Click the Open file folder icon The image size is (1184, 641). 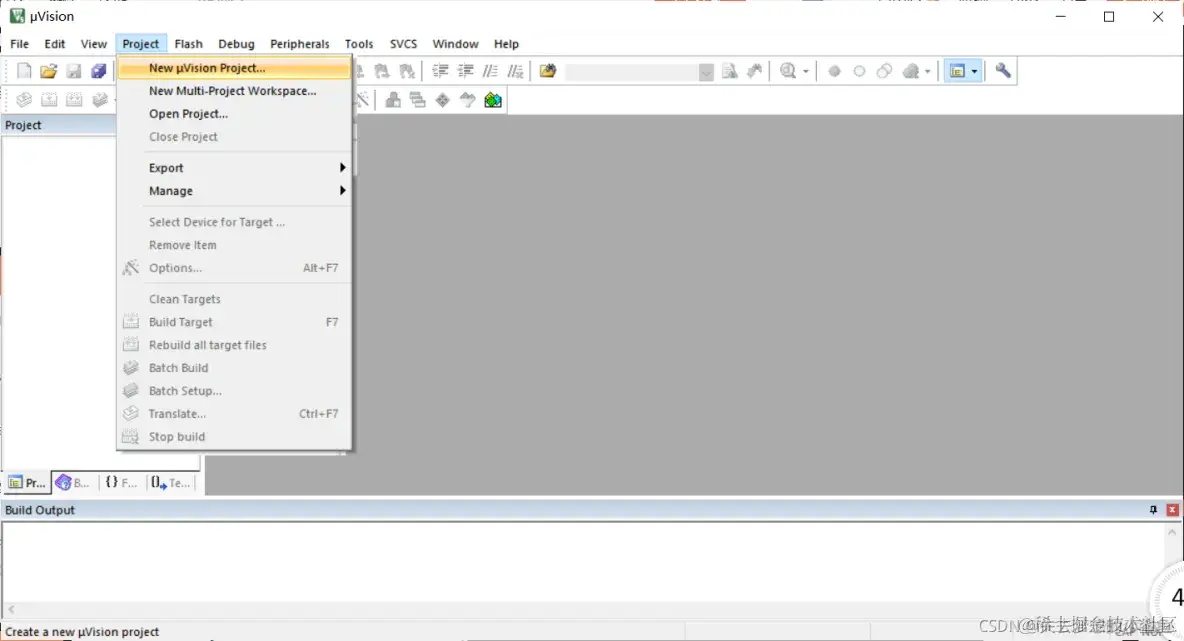pos(48,71)
